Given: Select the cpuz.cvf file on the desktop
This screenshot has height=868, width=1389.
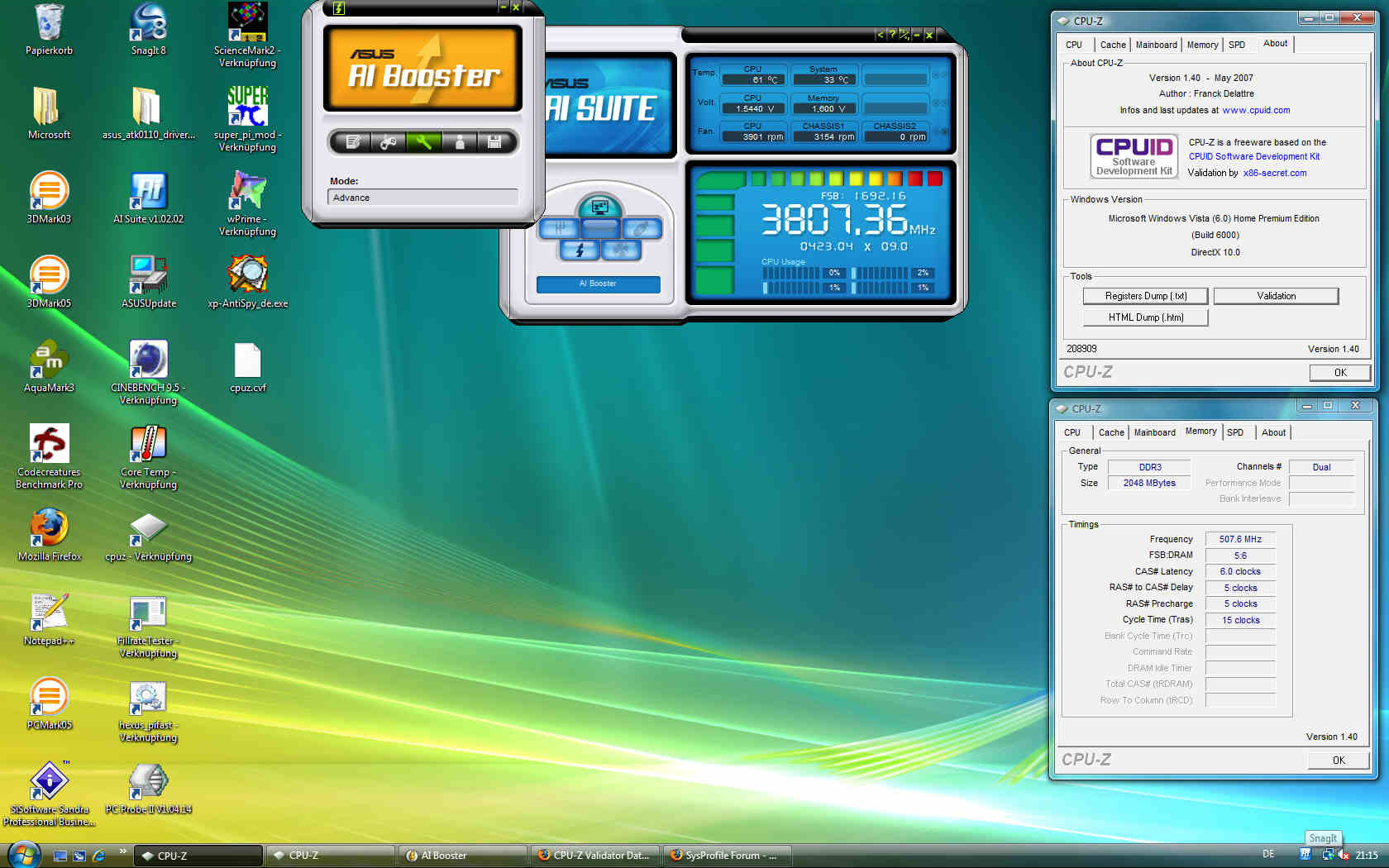Looking at the screenshot, I should pyautogui.click(x=247, y=367).
